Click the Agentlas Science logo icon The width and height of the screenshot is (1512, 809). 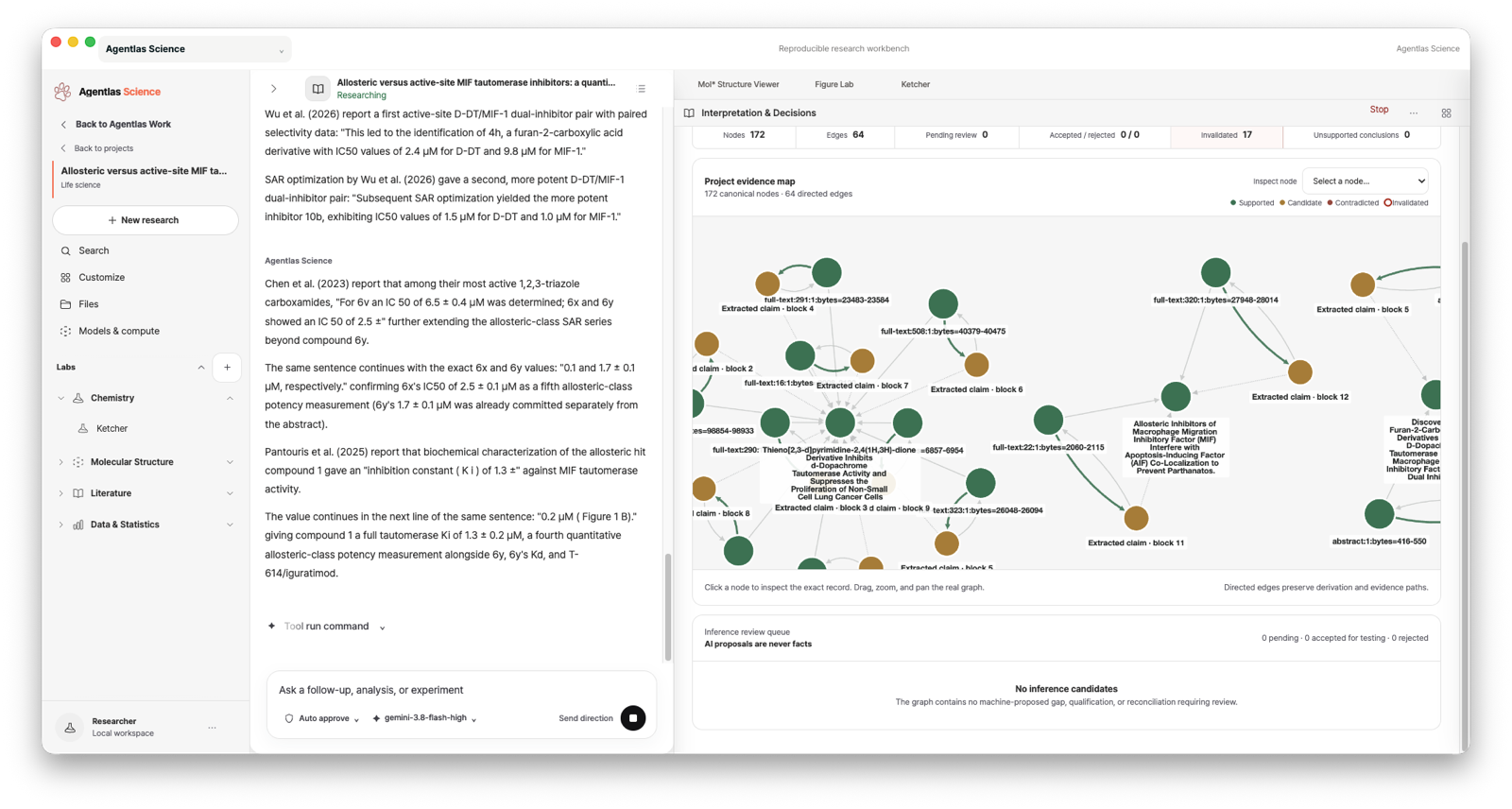(62, 92)
